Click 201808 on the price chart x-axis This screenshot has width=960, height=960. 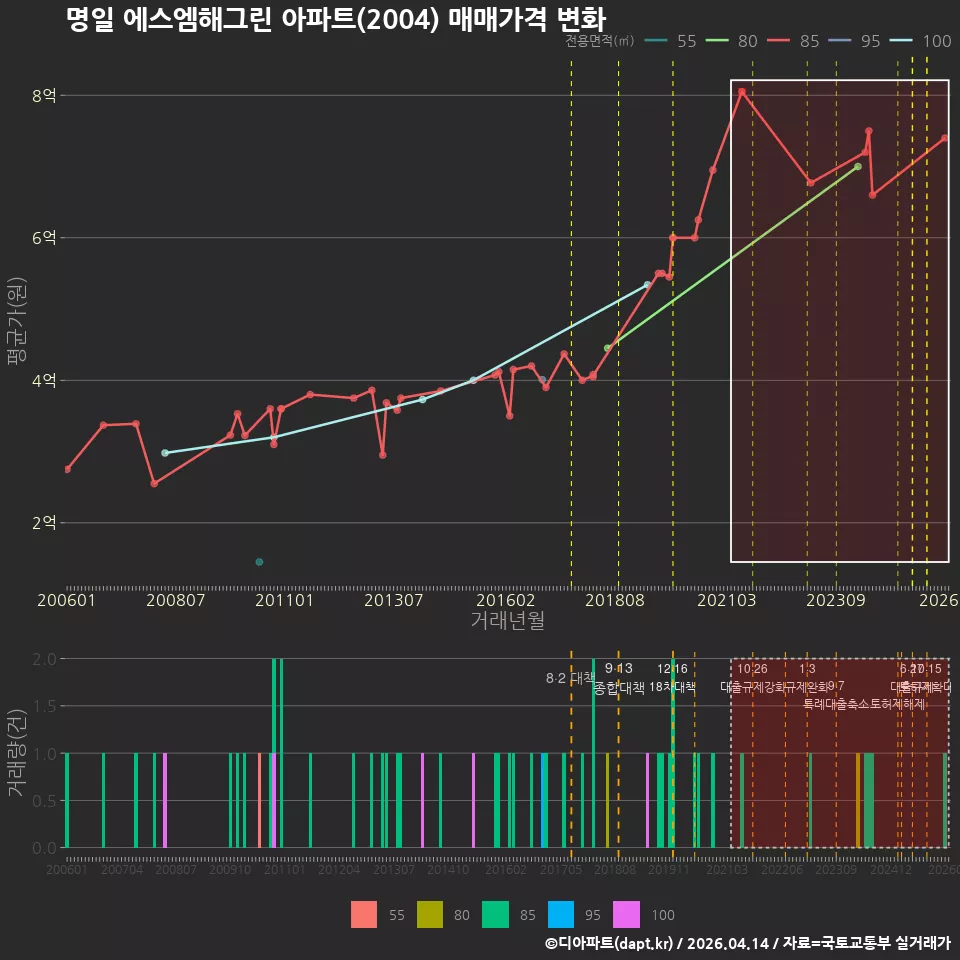[615, 600]
